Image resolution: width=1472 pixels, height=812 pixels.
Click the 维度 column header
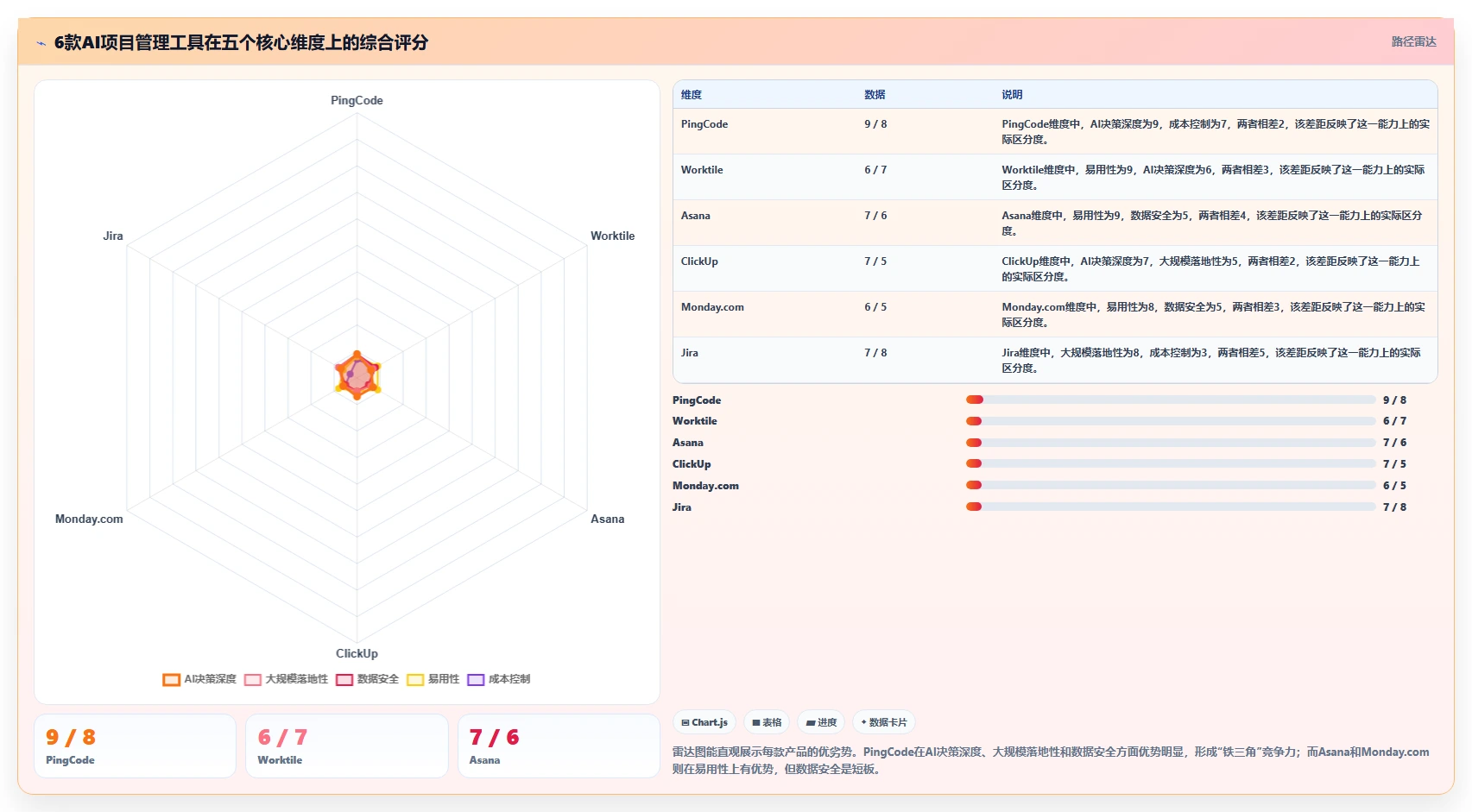click(692, 95)
